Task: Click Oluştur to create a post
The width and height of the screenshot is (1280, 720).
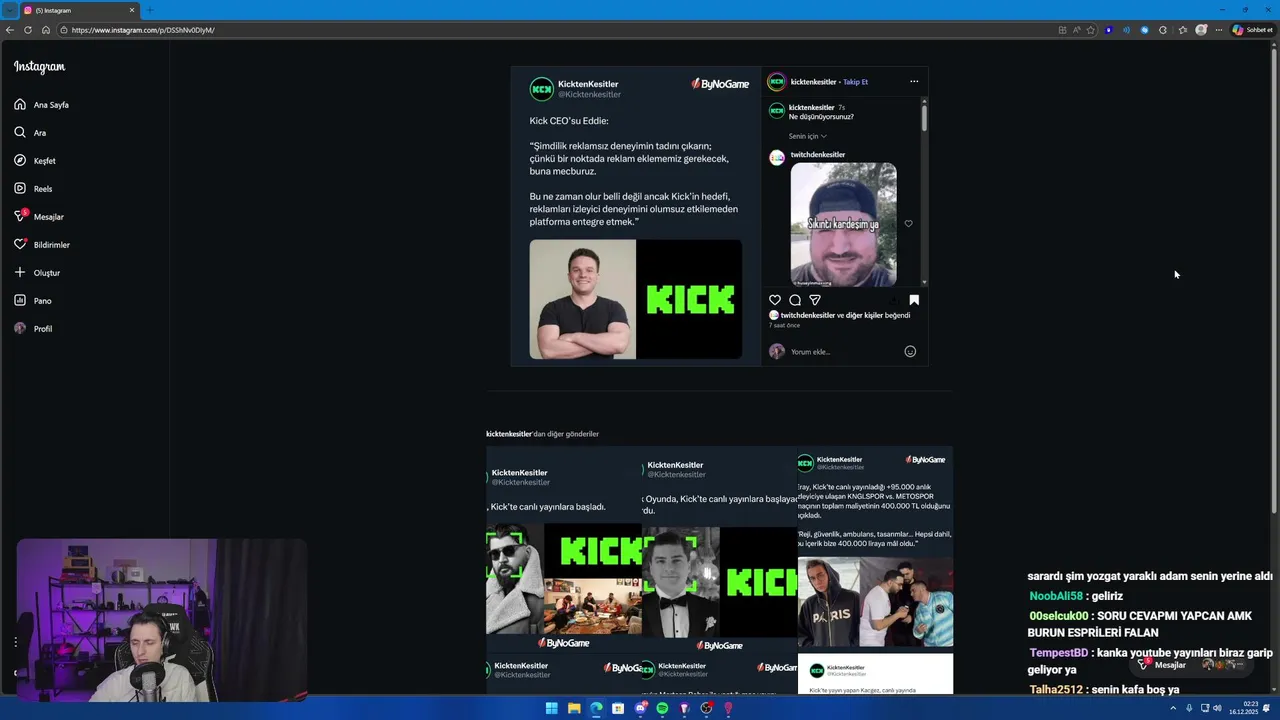Action: click(x=37, y=273)
